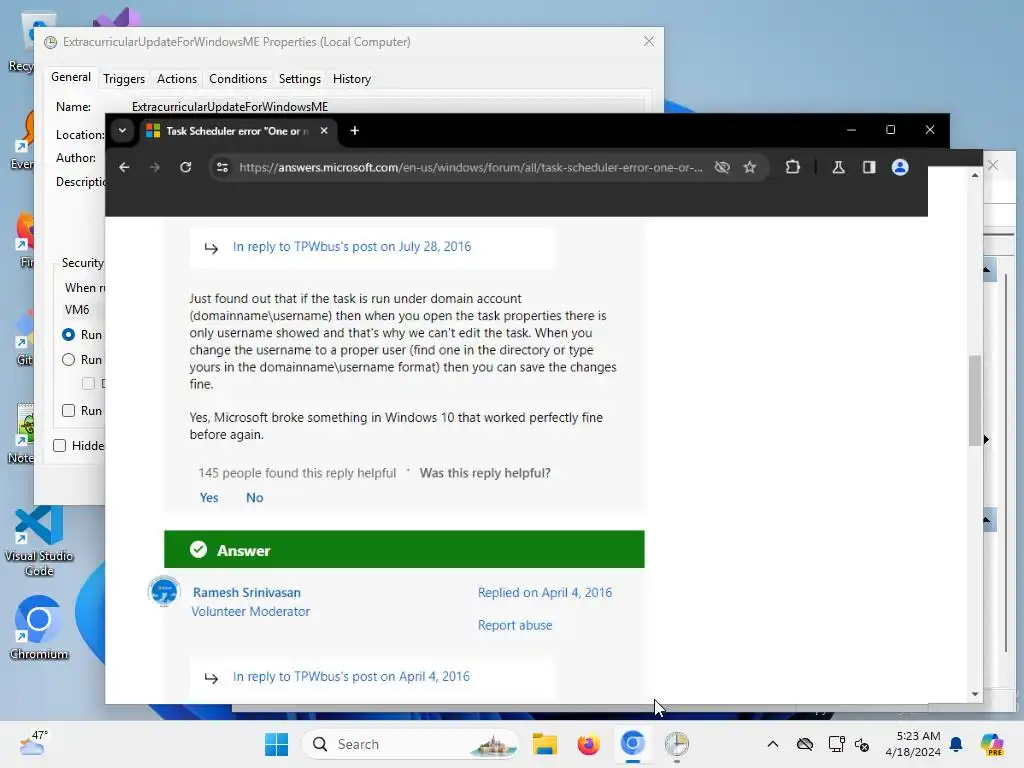Toggle the Hidden checkbox
The height and width of the screenshot is (768, 1024).
(59, 445)
